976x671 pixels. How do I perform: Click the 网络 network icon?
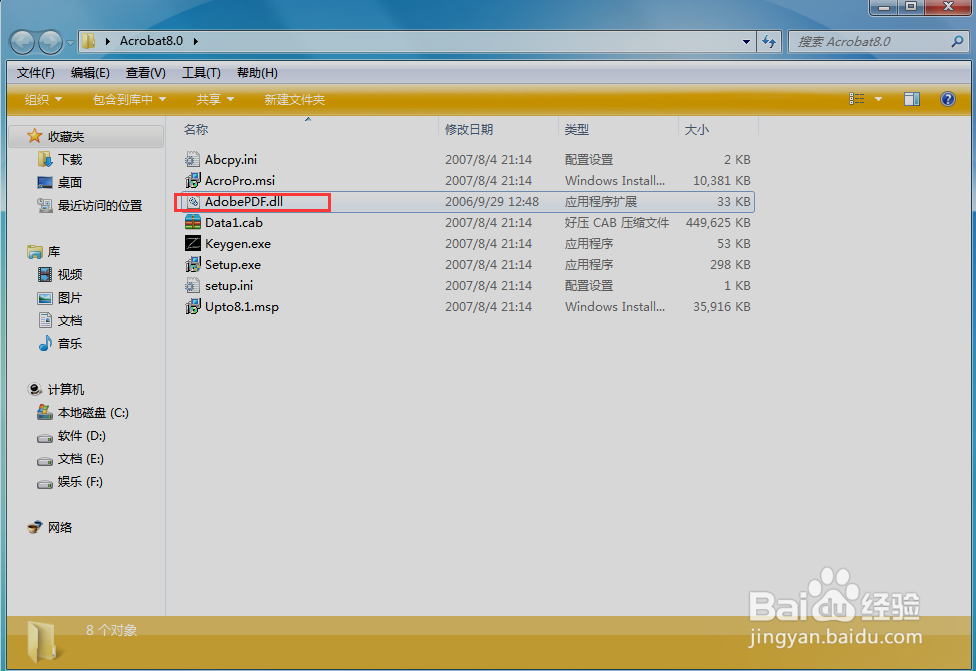(x=35, y=527)
